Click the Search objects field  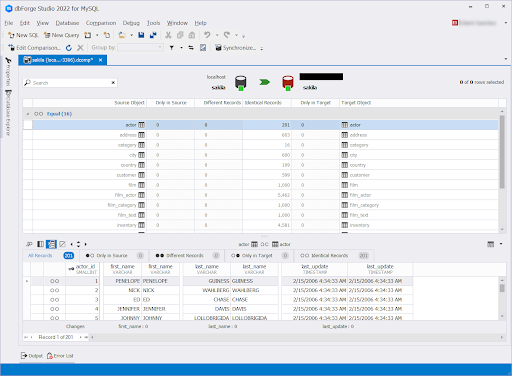click(70, 83)
